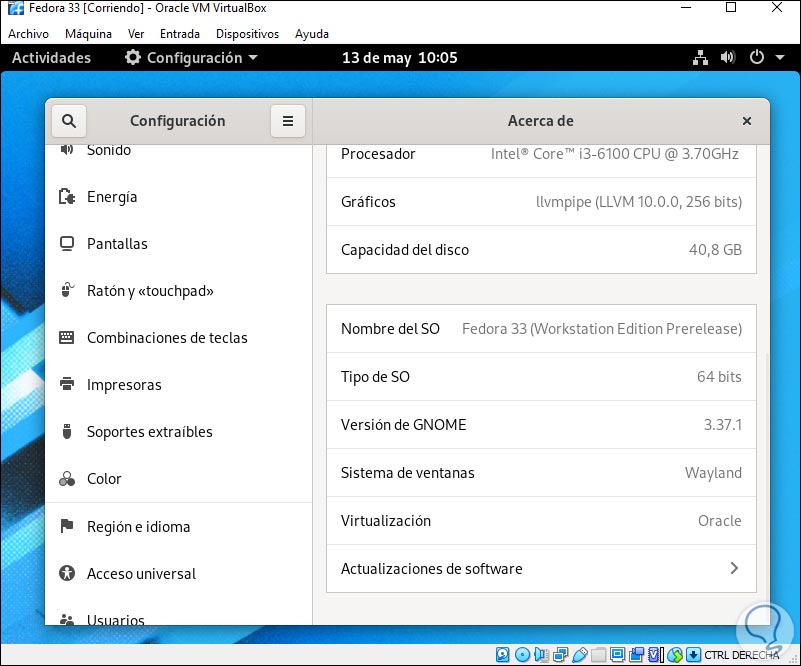Image resolution: width=801 pixels, height=666 pixels.
Task: Click the network icon in GNOME top bar
Action: click(x=700, y=58)
